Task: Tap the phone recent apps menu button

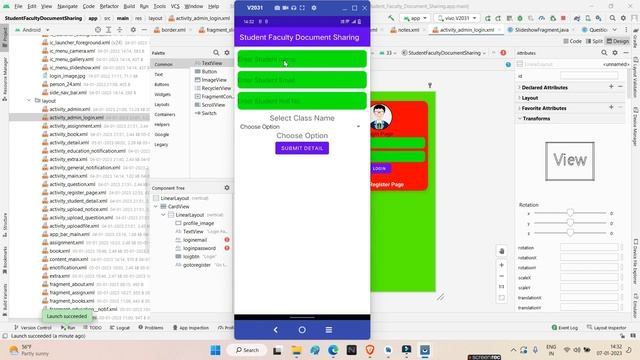Action: 329,330
